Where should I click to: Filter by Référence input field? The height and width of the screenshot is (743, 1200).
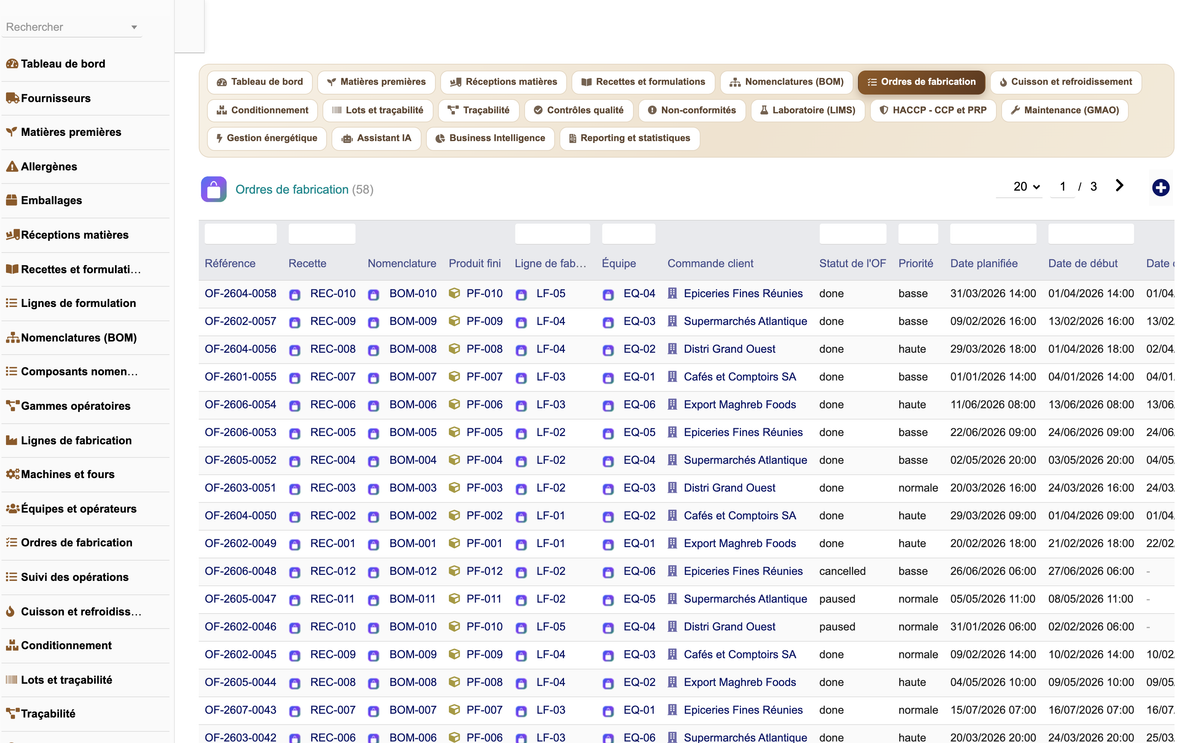click(241, 234)
